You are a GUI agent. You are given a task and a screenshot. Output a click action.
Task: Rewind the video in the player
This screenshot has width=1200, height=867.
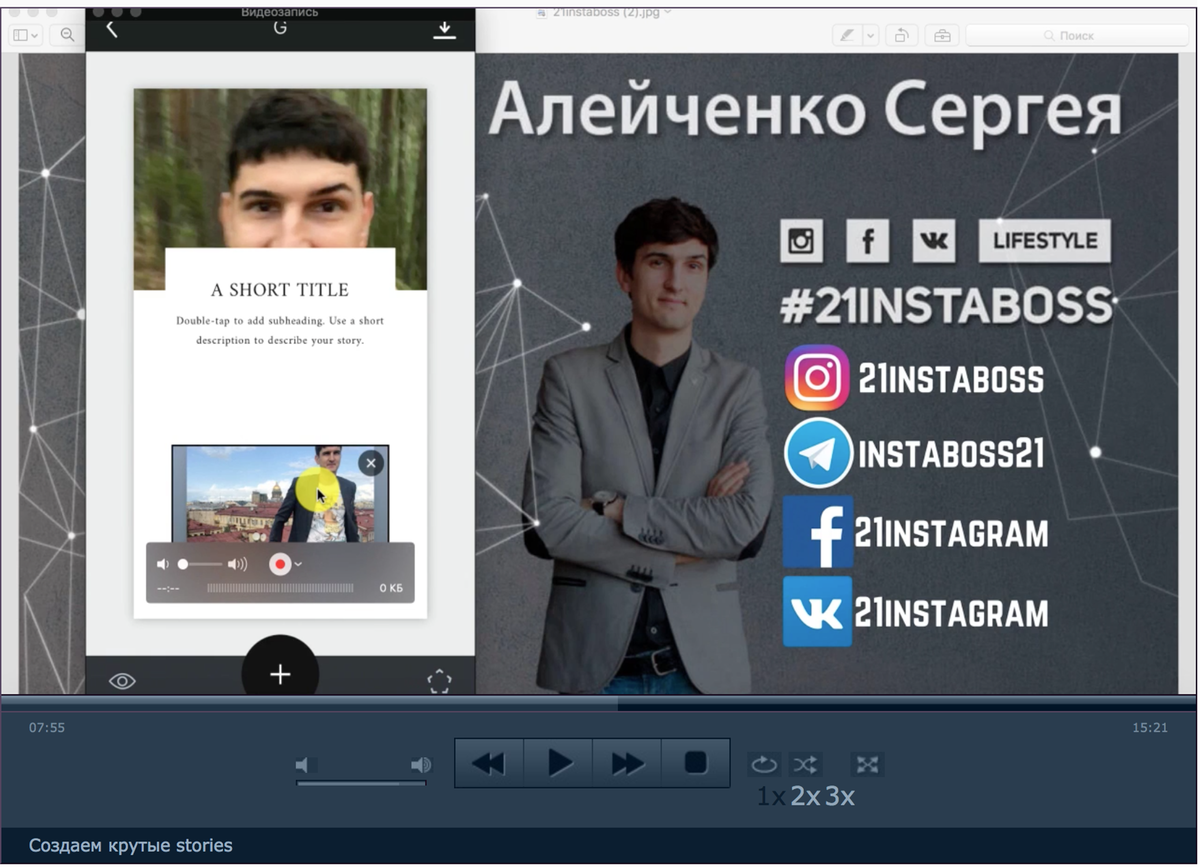click(x=489, y=763)
